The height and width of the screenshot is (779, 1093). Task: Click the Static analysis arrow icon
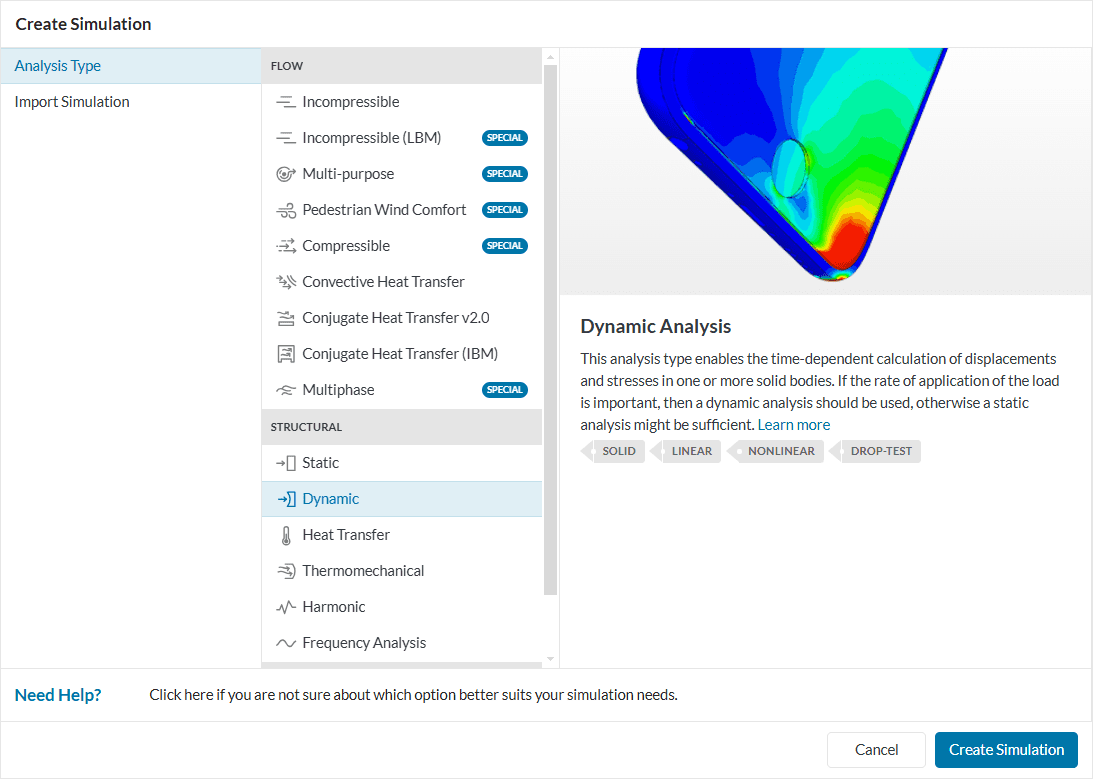click(x=284, y=462)
